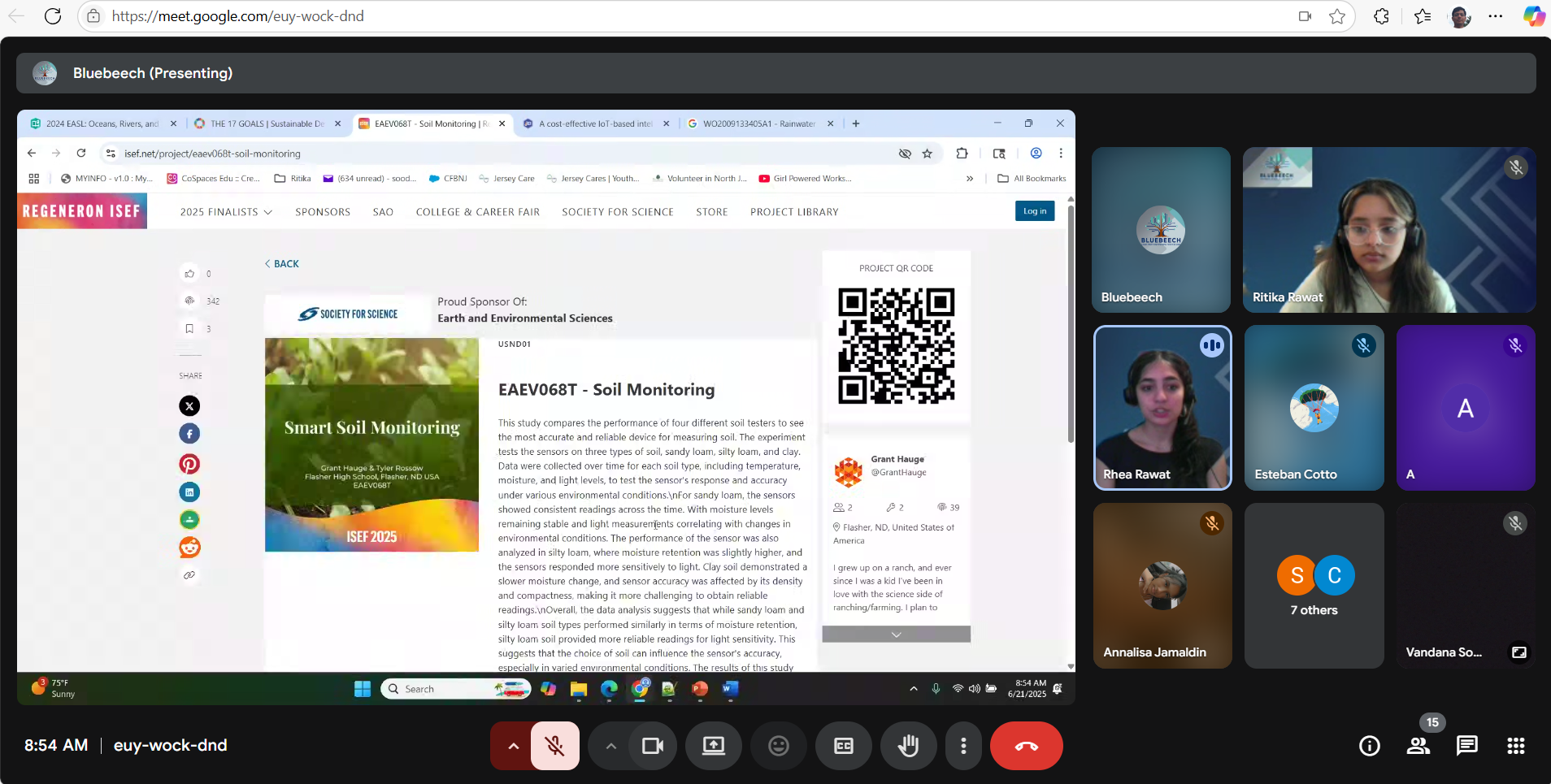Show the People participants panel
This screenshot has width=1551, height=784.
(1418, 746)
